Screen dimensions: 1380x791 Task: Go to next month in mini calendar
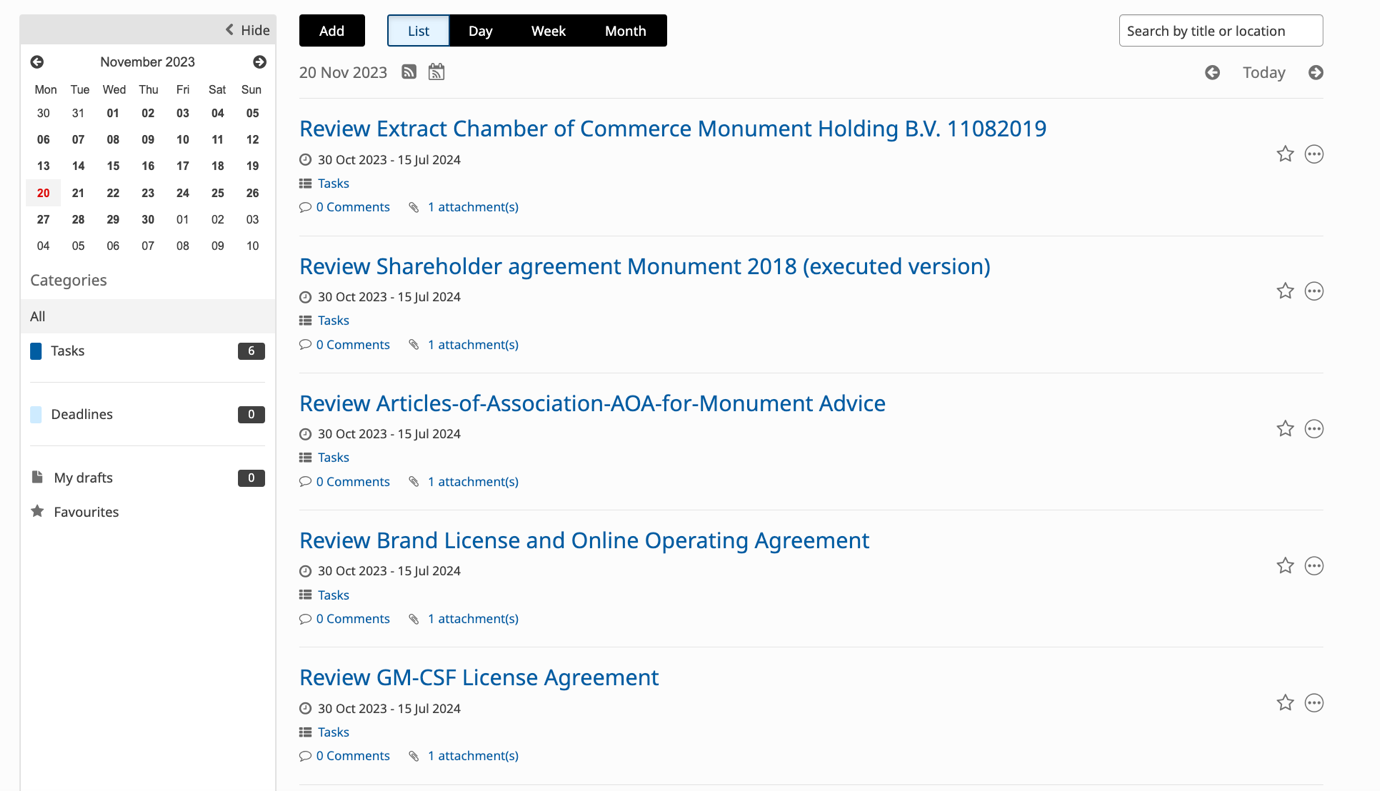click(260, 62)
